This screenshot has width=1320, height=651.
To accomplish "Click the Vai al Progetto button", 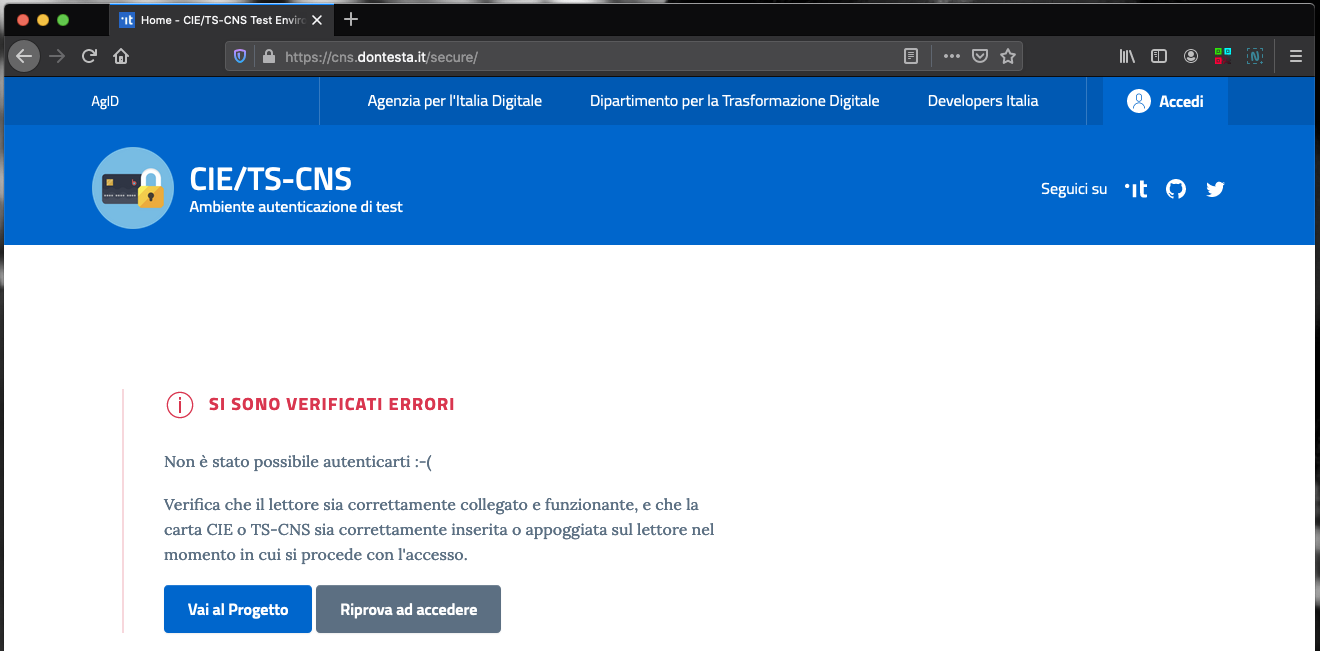I will (237, 608).
